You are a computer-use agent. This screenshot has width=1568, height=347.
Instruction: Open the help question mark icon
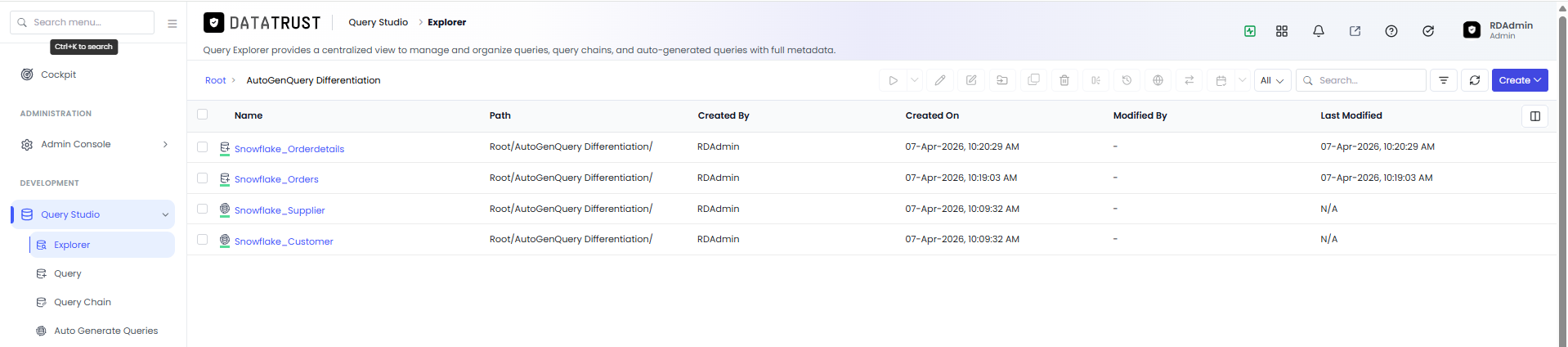1391,31
